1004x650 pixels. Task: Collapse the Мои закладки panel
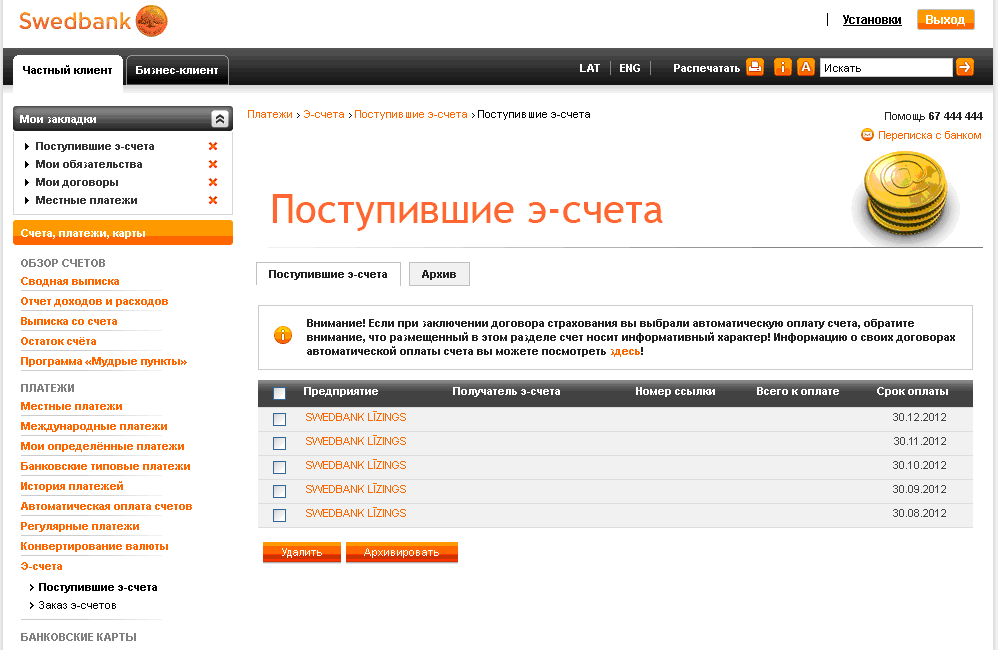pos(220,119)
